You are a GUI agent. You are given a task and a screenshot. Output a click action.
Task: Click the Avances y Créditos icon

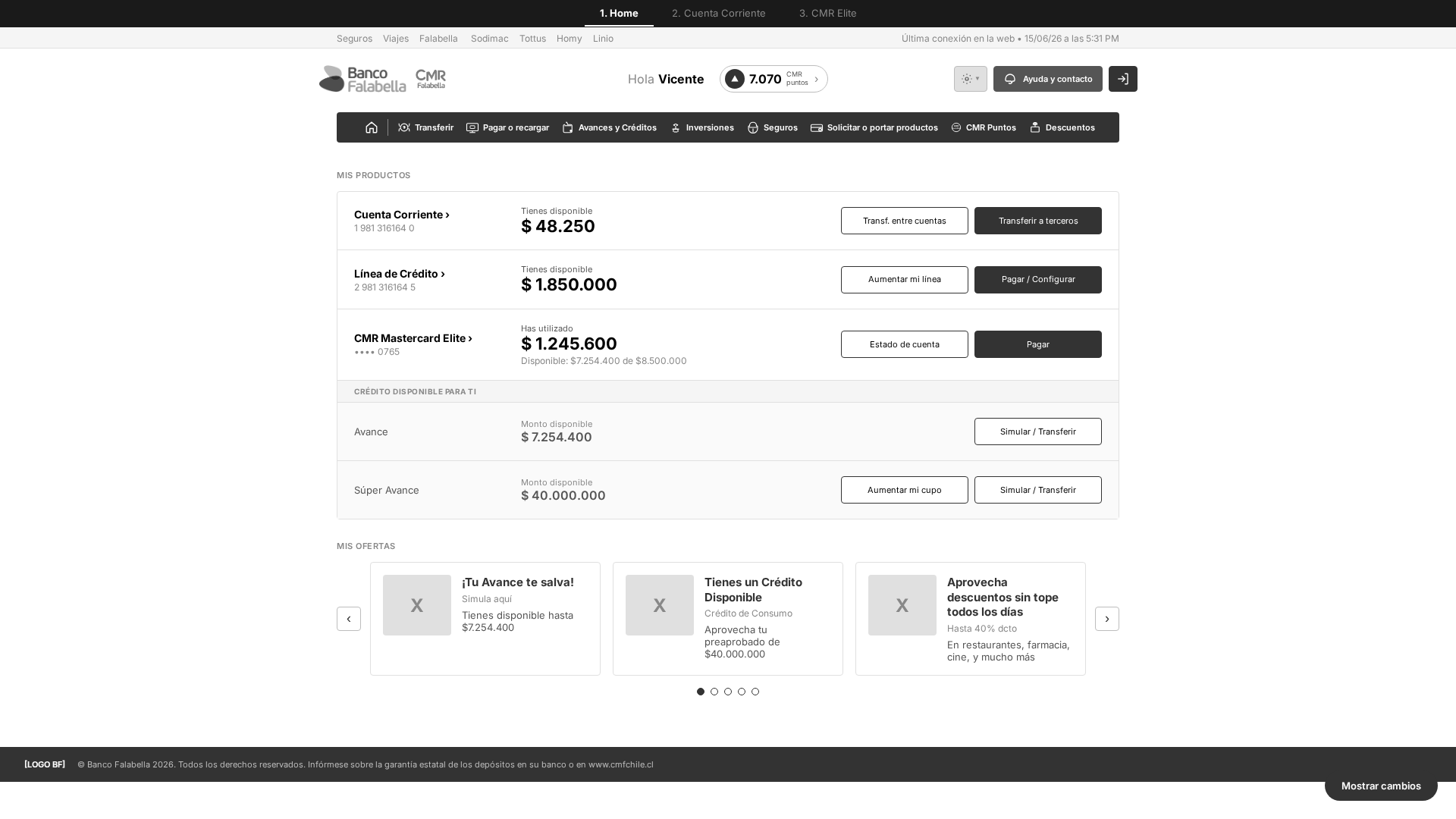coord(568,127)
